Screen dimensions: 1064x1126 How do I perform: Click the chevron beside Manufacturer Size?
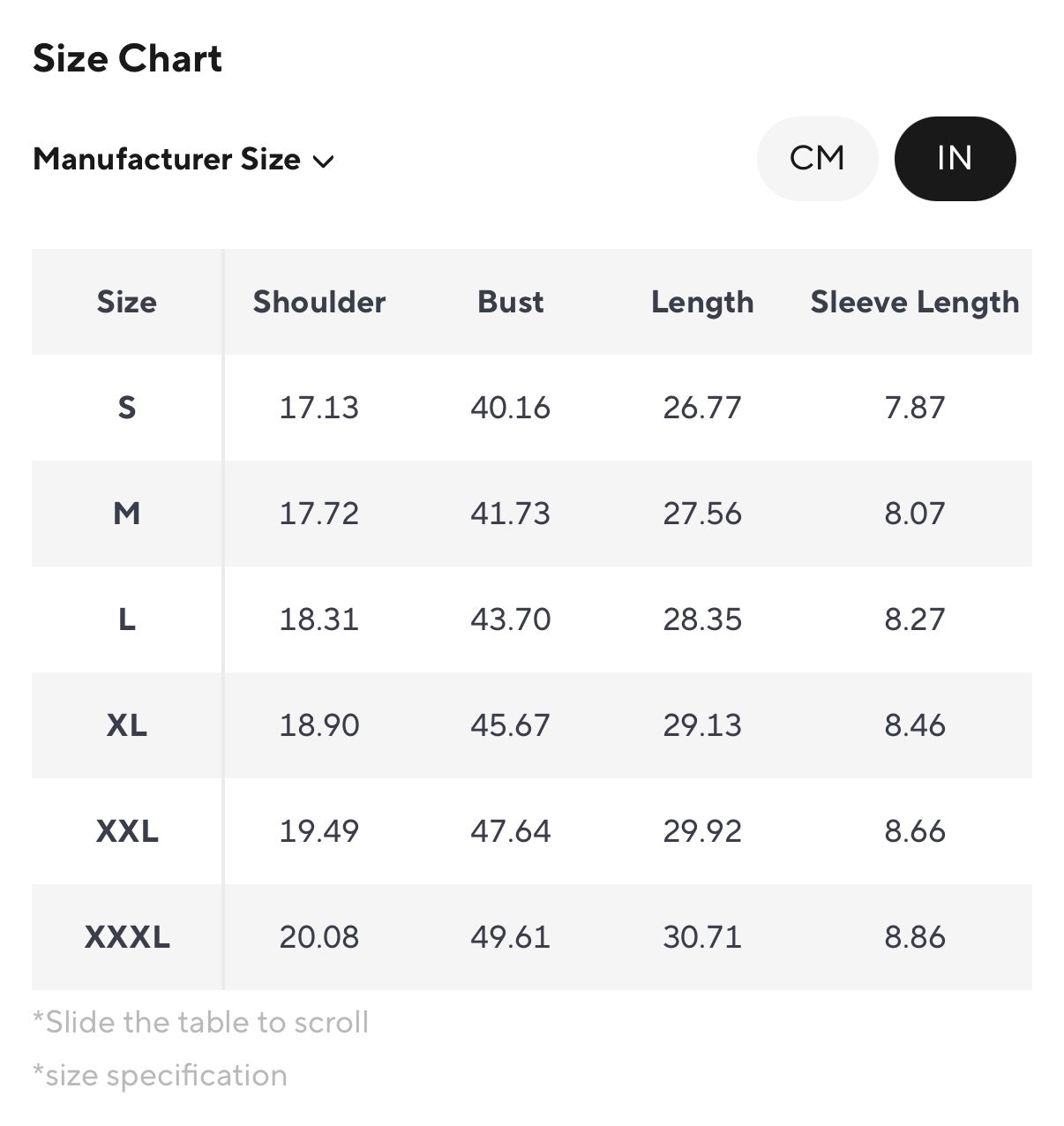coord(324,161)
